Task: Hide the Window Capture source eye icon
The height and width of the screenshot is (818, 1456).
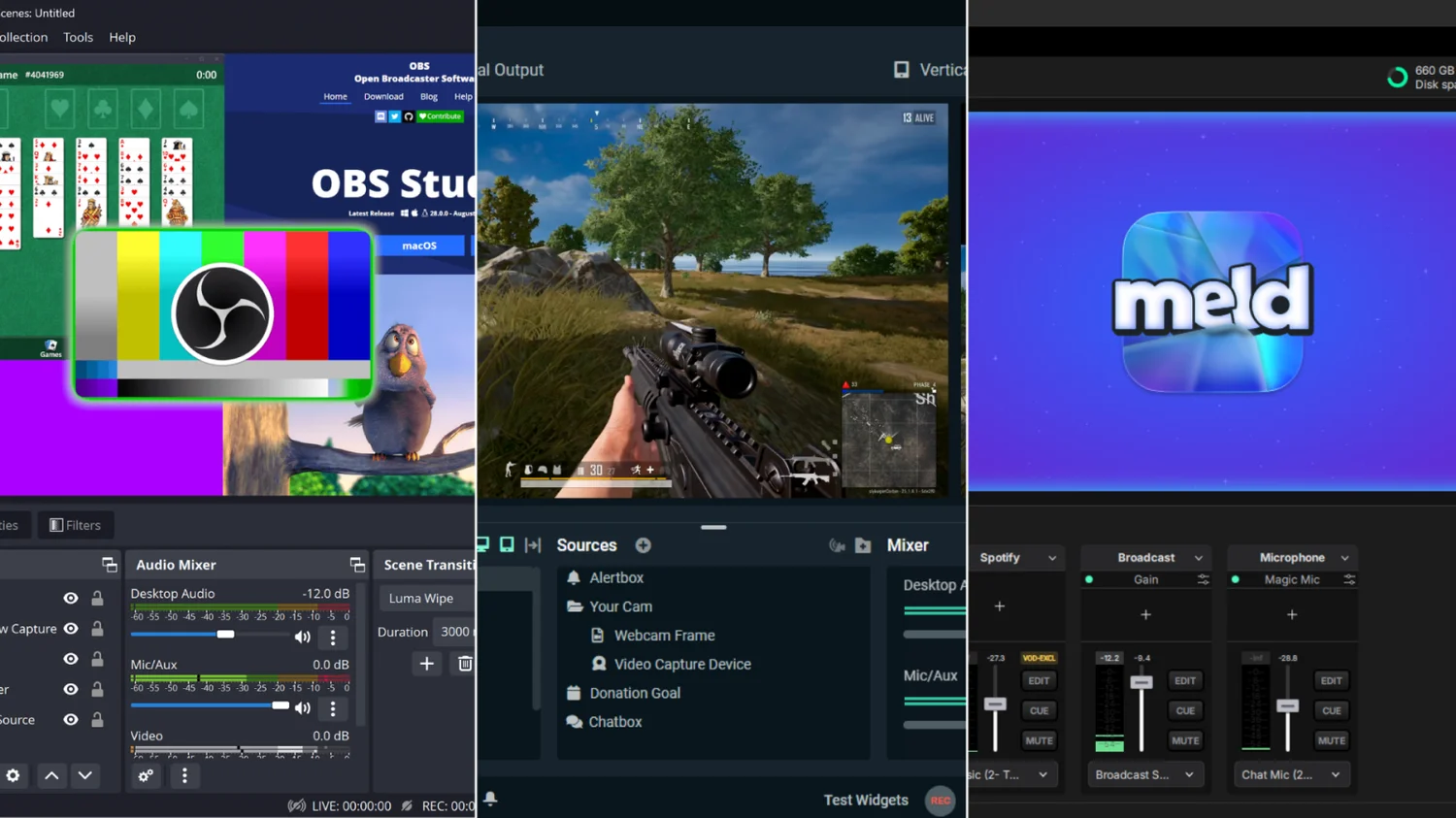Action: (71, 629)
